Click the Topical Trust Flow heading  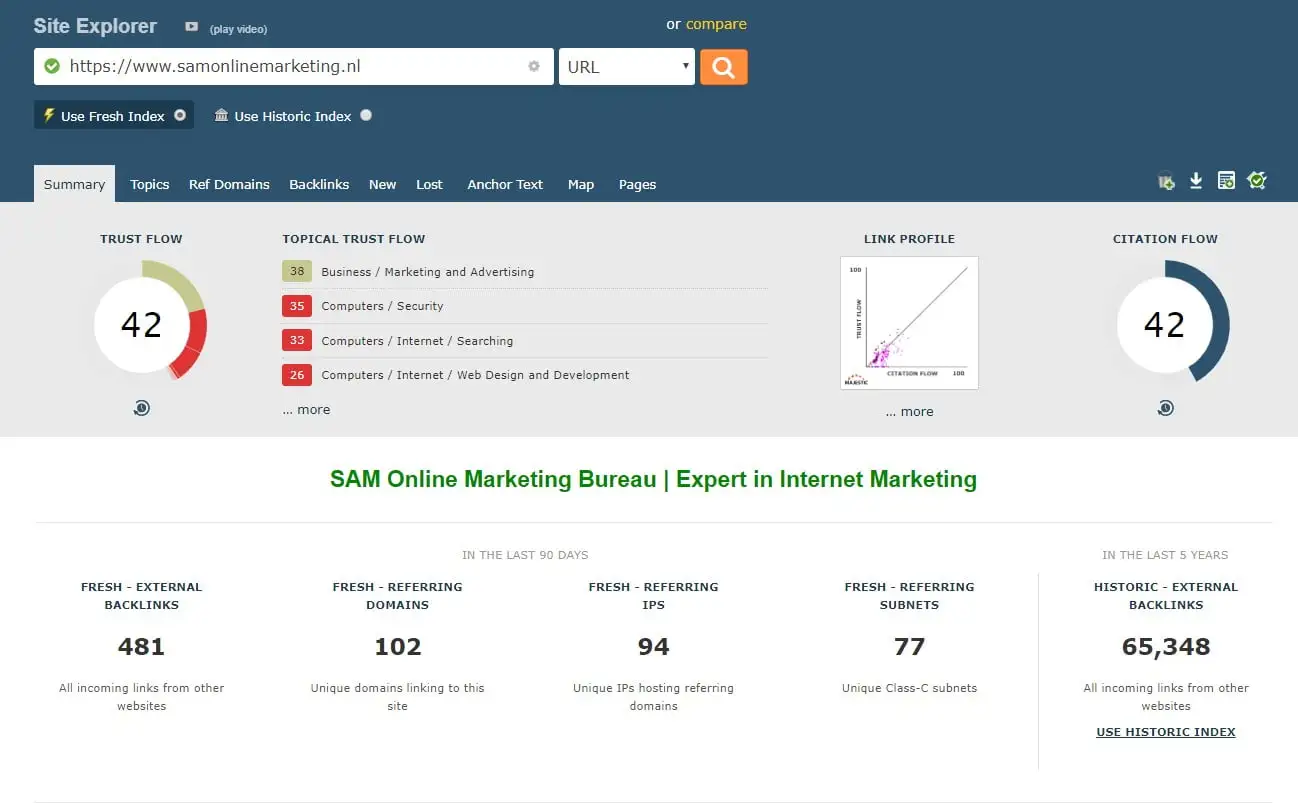pyautogui.click(x=354, y=239)
